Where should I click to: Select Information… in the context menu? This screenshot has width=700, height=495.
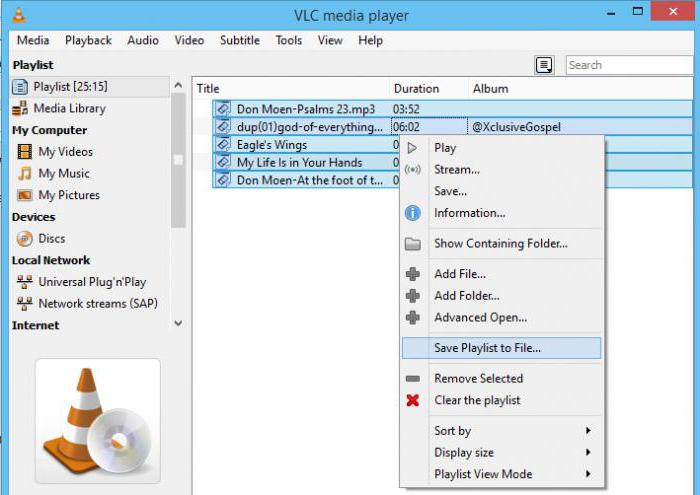[501, 213]
